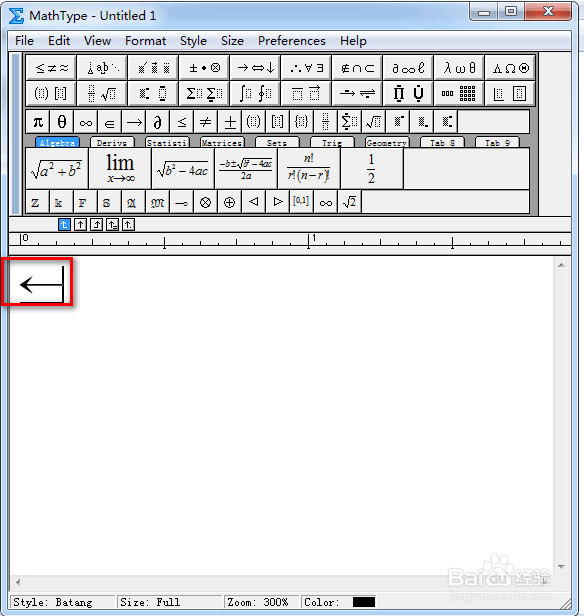Viewport: 584px width, 616px height.
Task: Switch to Tab 8
Action: pyautogui.click(x=442, y=142)
